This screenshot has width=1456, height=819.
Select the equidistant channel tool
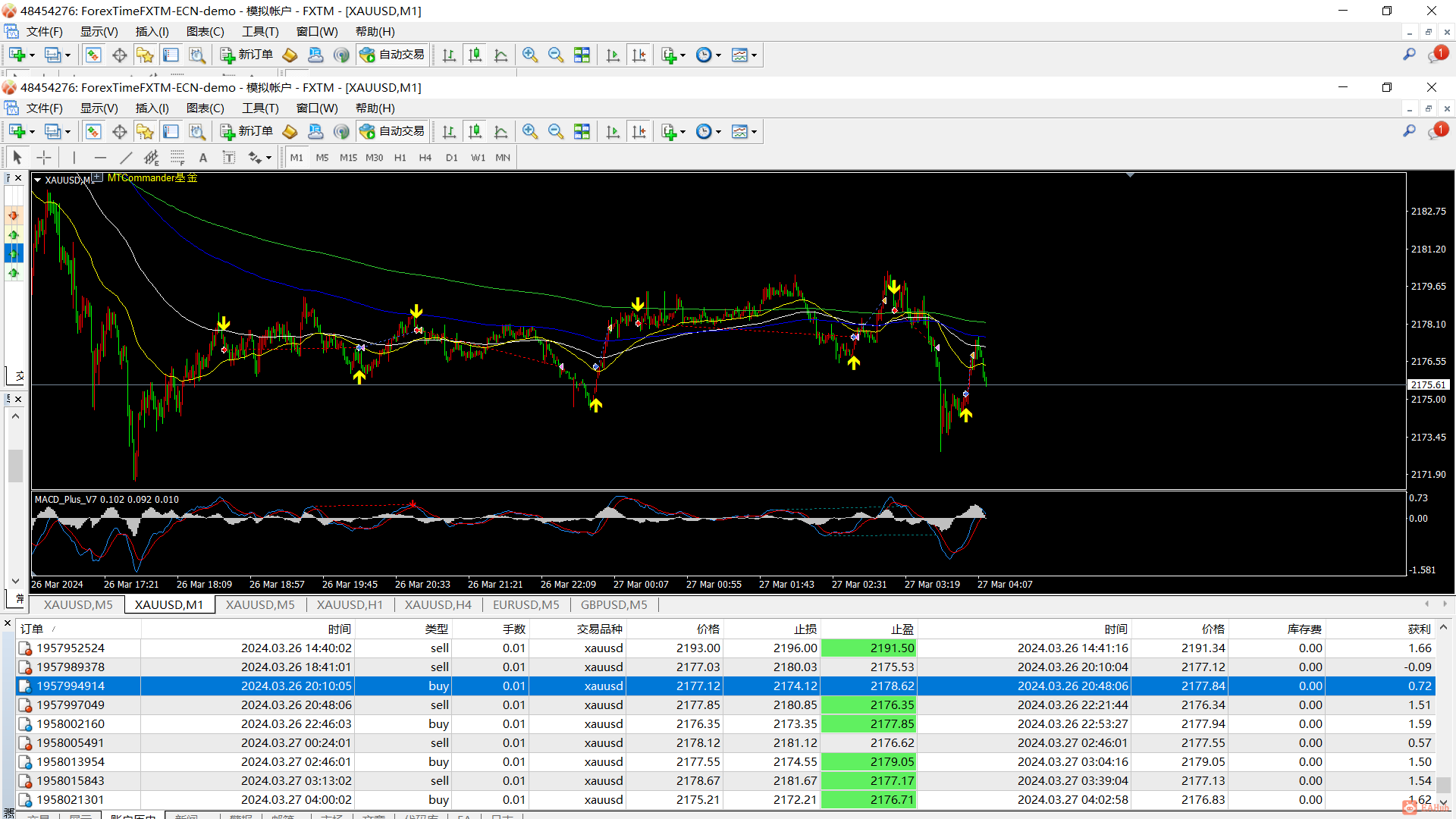[x=152, y=158]
